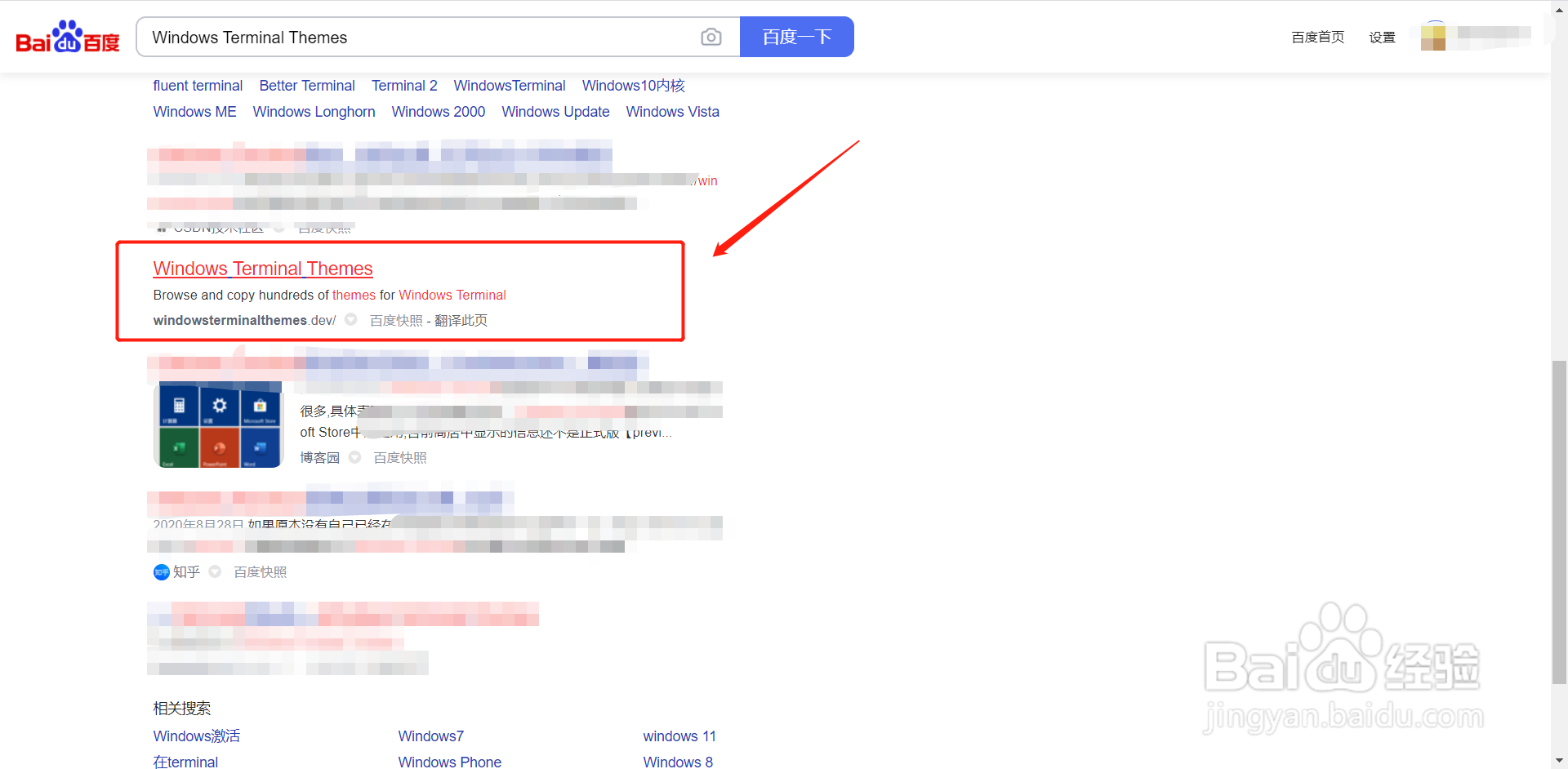Open related term Windows10内核
Screen dimensions: 1568x769
coord(633,86)
